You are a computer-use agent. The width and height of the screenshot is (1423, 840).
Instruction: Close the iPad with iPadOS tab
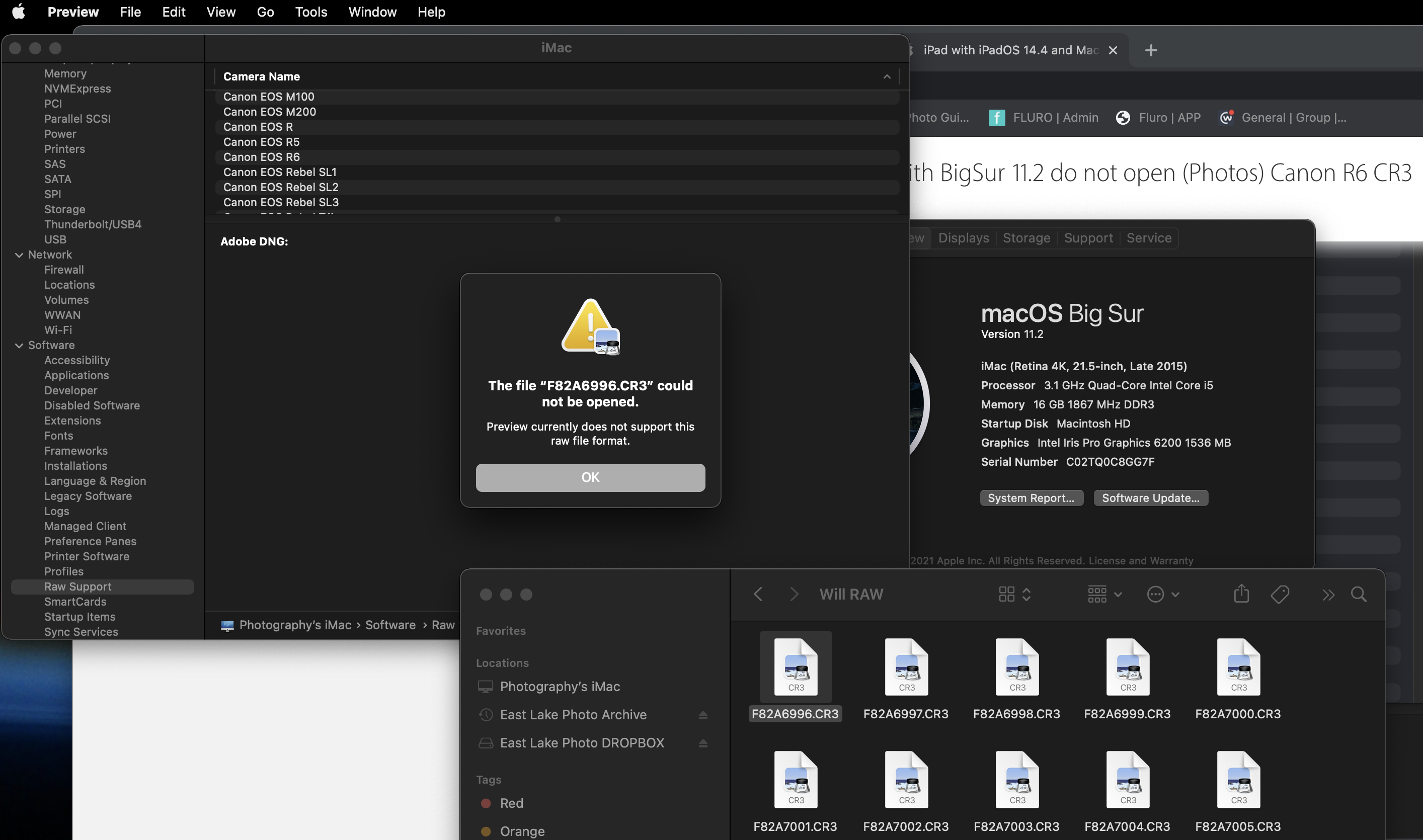[1113, 50]
